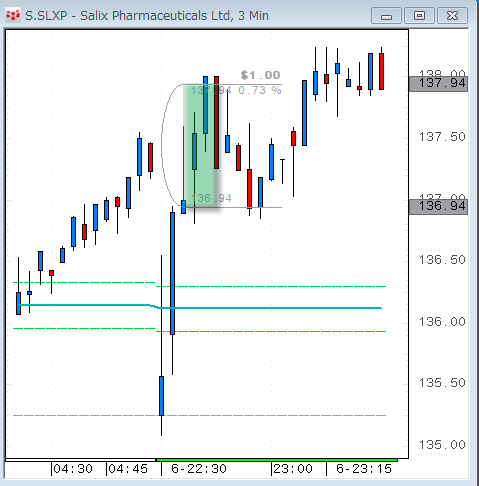Click the 23:00 time axis label
This screenshot has width=479, height=486.
[x=293, y=469]
